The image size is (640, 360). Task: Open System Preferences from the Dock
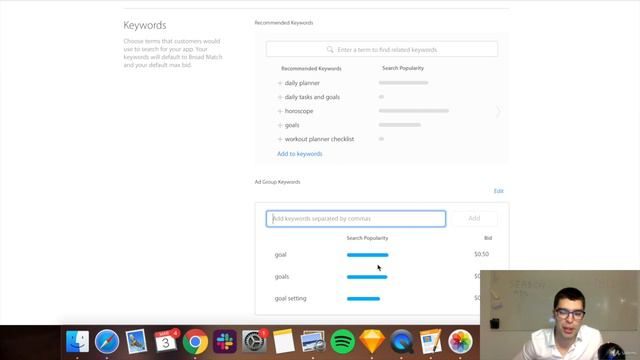254,341
